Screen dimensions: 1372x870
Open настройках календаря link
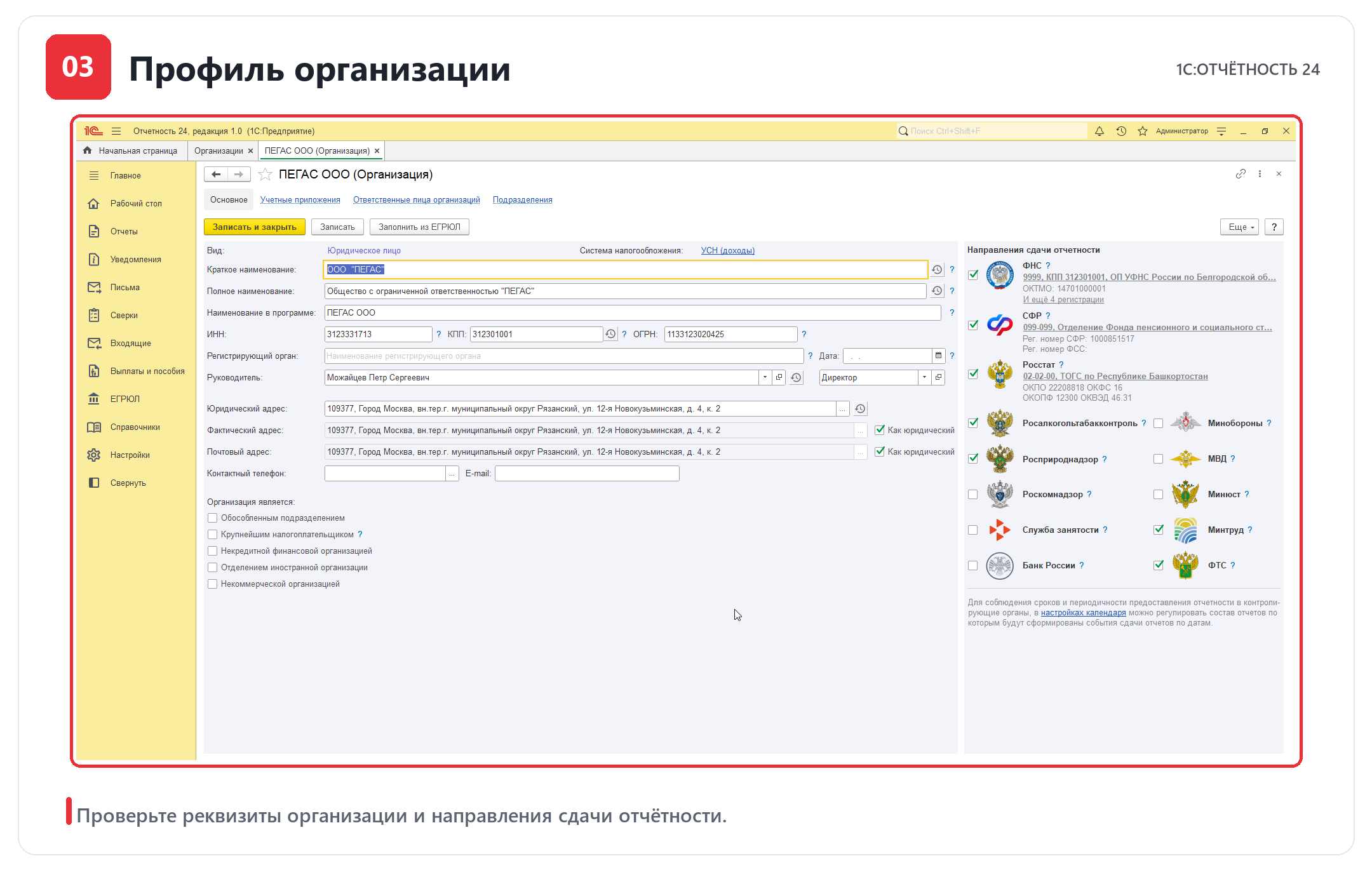point(1084,613)
